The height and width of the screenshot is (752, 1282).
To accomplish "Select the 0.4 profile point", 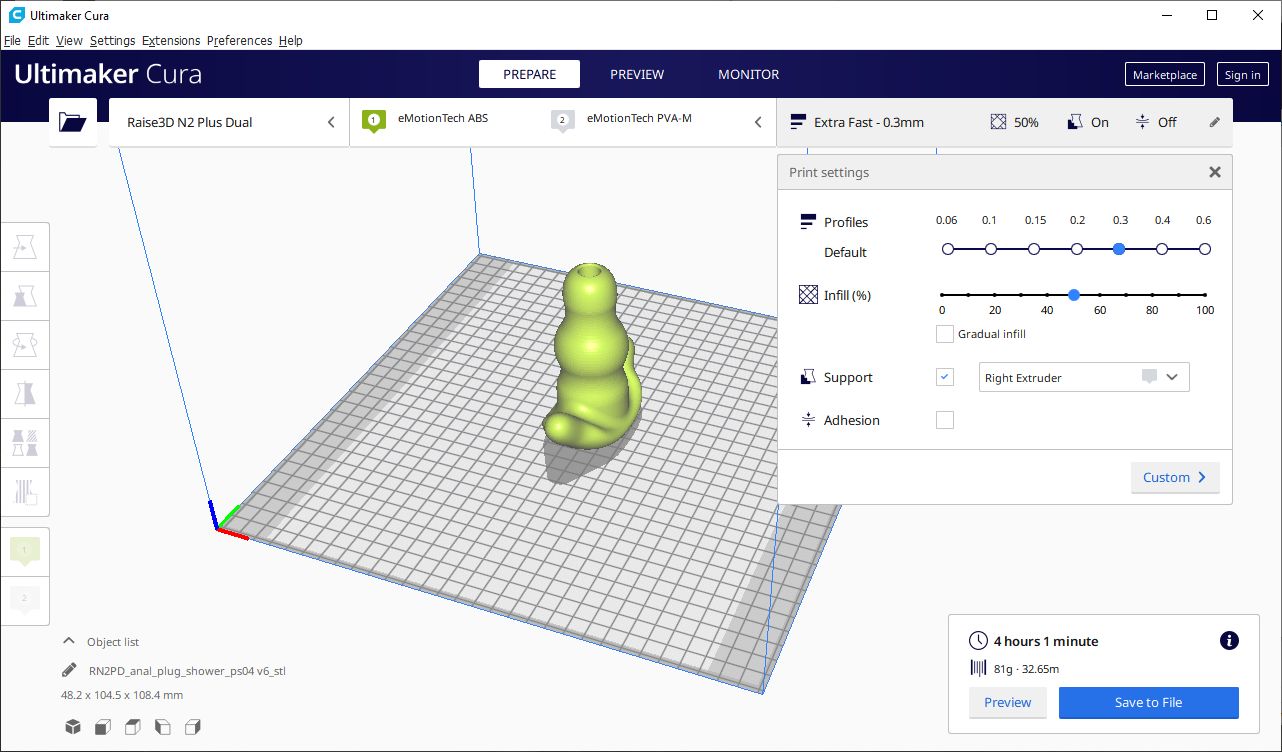I will click(x=1162, y=249).
